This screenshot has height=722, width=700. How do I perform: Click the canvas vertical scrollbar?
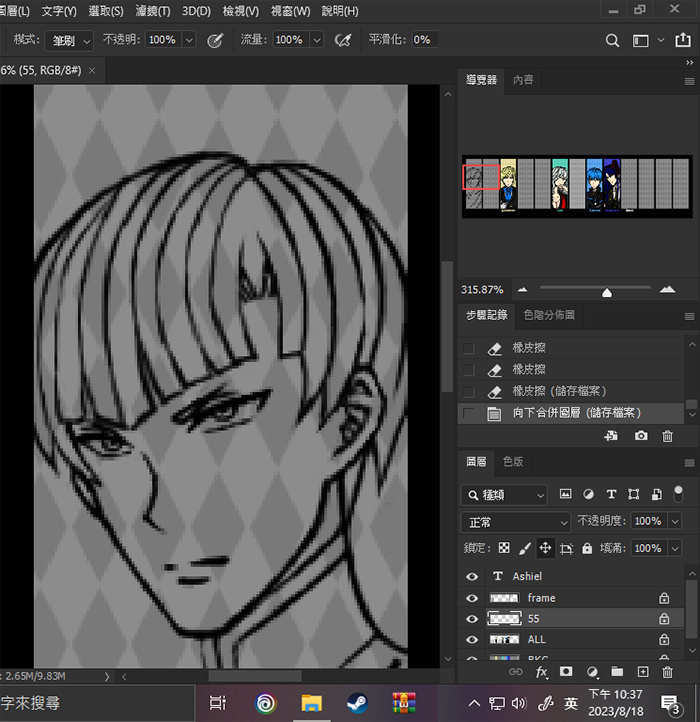tap(447, 326)
